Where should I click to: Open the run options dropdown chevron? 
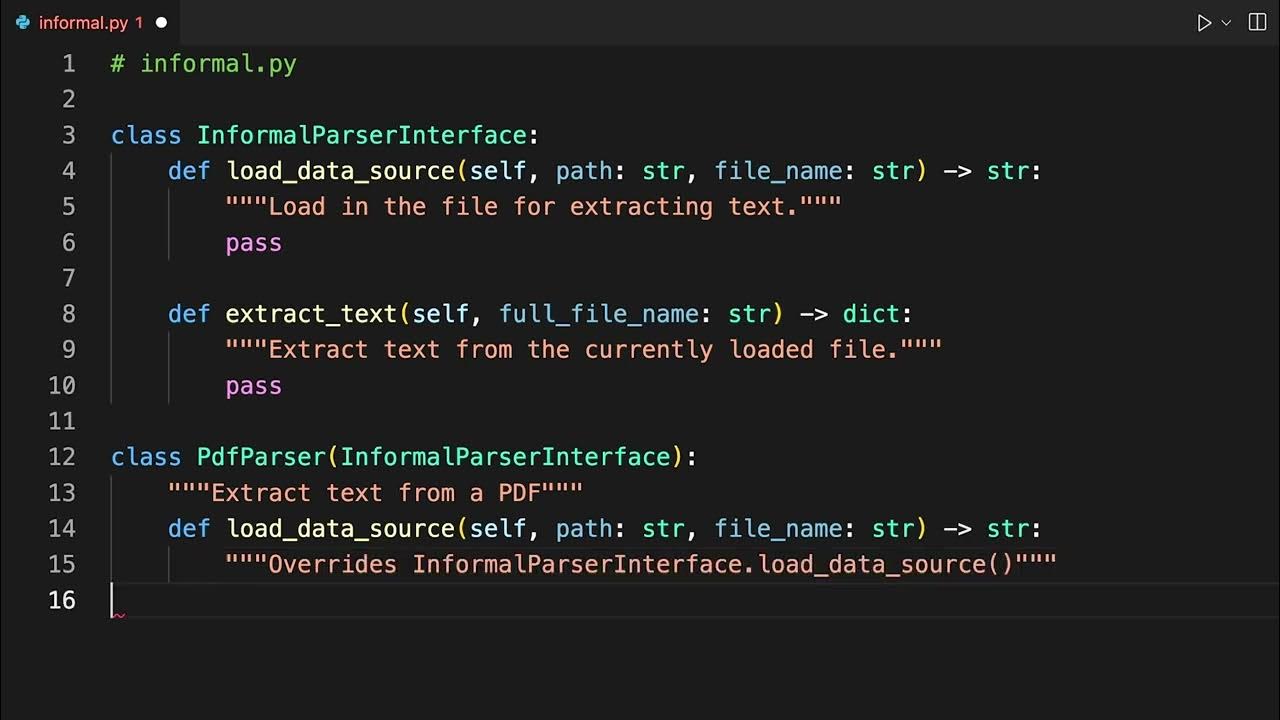1226,23
